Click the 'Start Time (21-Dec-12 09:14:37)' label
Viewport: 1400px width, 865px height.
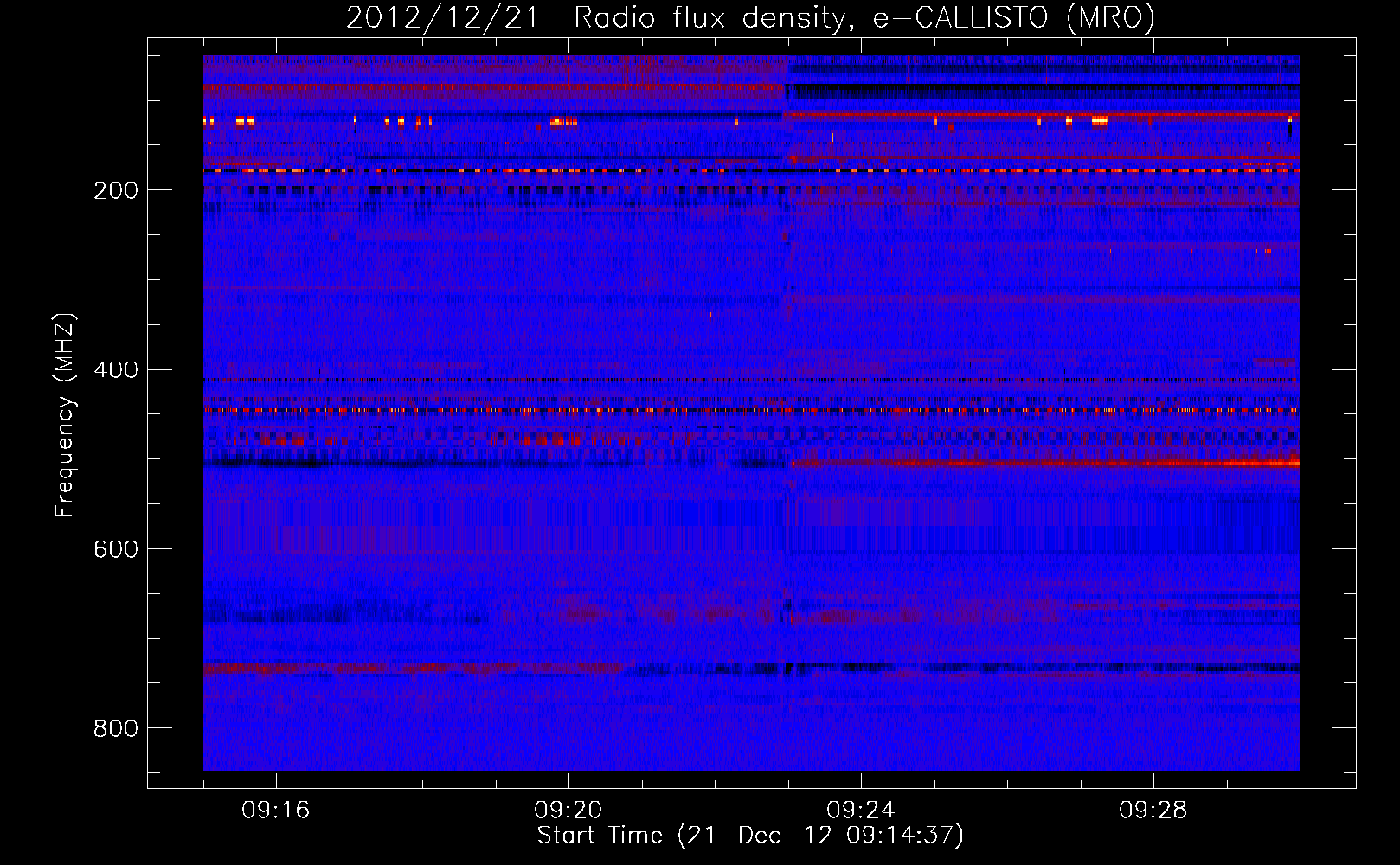point(750,836)
